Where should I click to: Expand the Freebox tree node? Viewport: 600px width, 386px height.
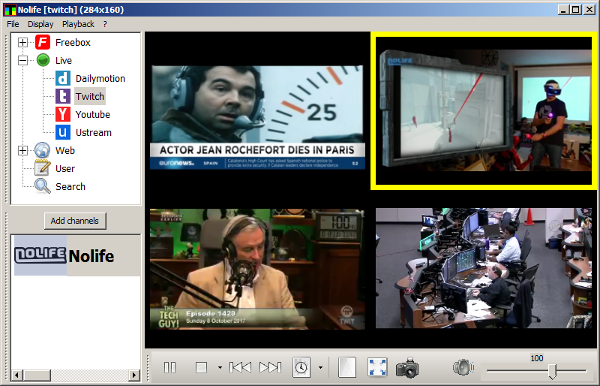23,42
